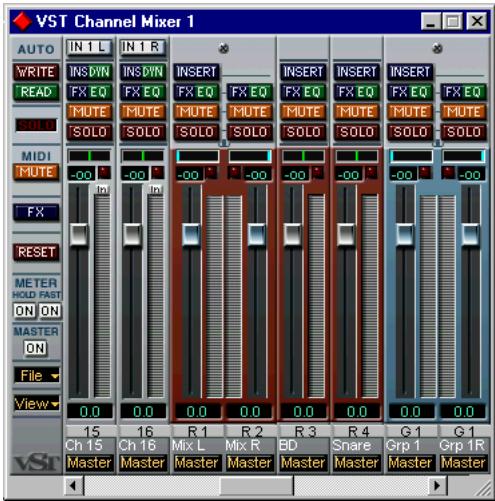Solo the Grp 1 channel
Image resolution: width=495 pixels, height=501 pixels.
(x=410, y=132)
